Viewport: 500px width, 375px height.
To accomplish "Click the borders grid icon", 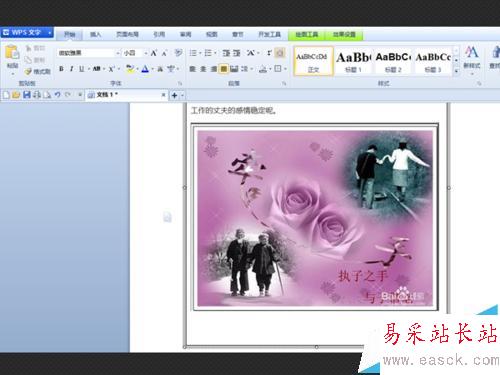I will pyautogui.click(x=278, y=69).
